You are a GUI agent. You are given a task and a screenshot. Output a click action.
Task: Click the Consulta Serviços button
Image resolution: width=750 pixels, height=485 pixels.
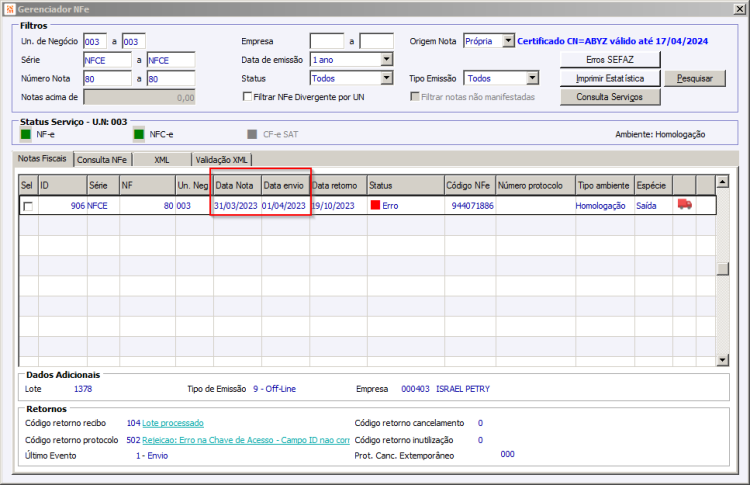tap(610, 97)
